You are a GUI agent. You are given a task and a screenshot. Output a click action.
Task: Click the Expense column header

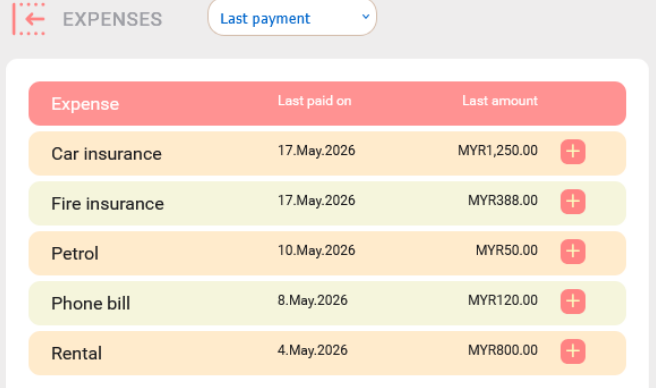click(85, 104)
